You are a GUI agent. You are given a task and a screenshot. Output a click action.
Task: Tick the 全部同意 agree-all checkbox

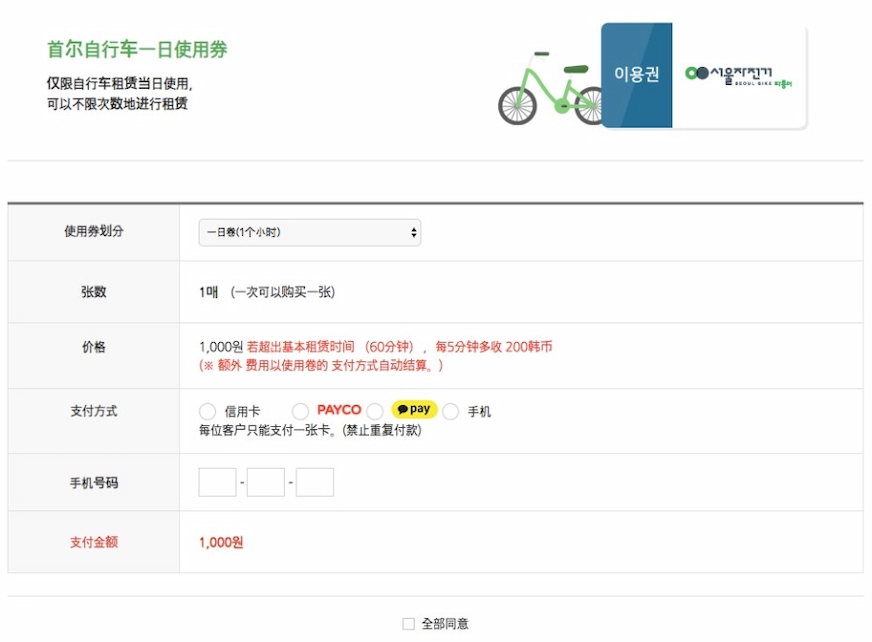coord(409,624)
